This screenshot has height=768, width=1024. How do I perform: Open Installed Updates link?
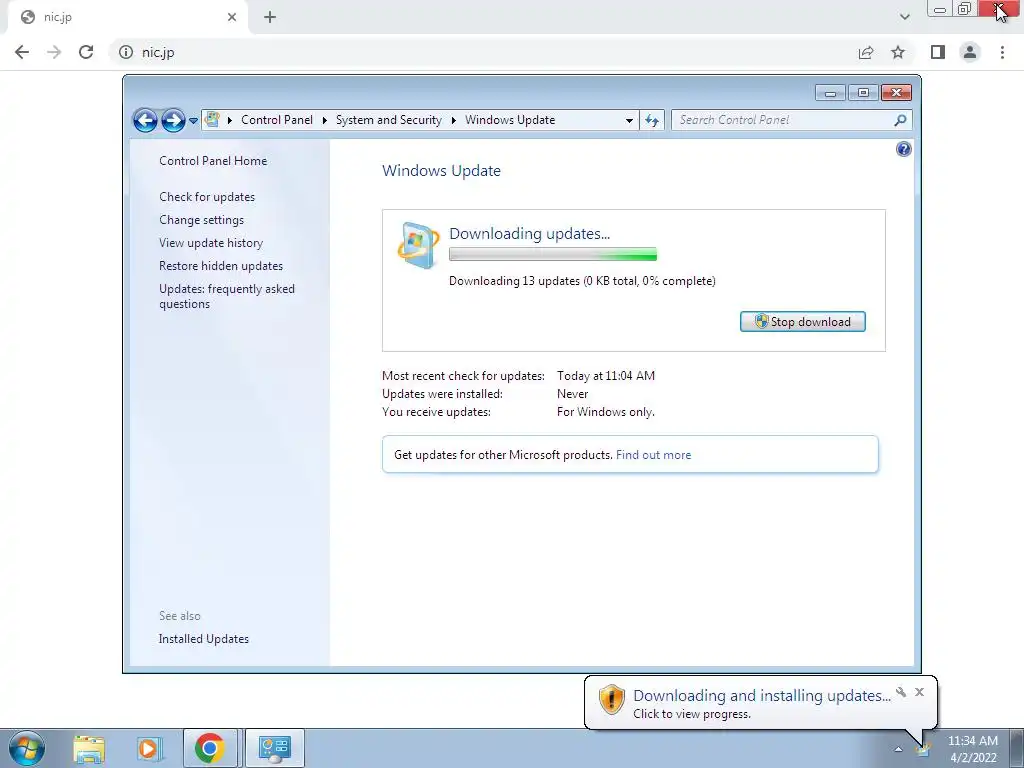(x=204, y=639)
